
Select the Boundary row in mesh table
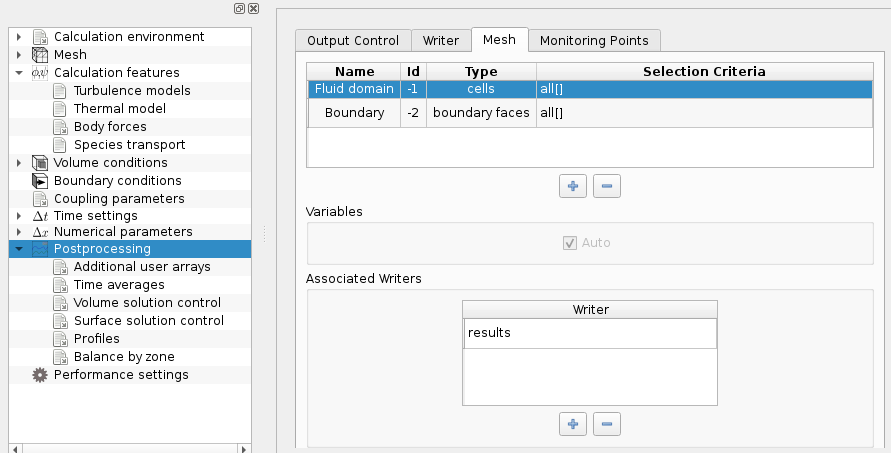pyautogui.click(x=354, y=113)
